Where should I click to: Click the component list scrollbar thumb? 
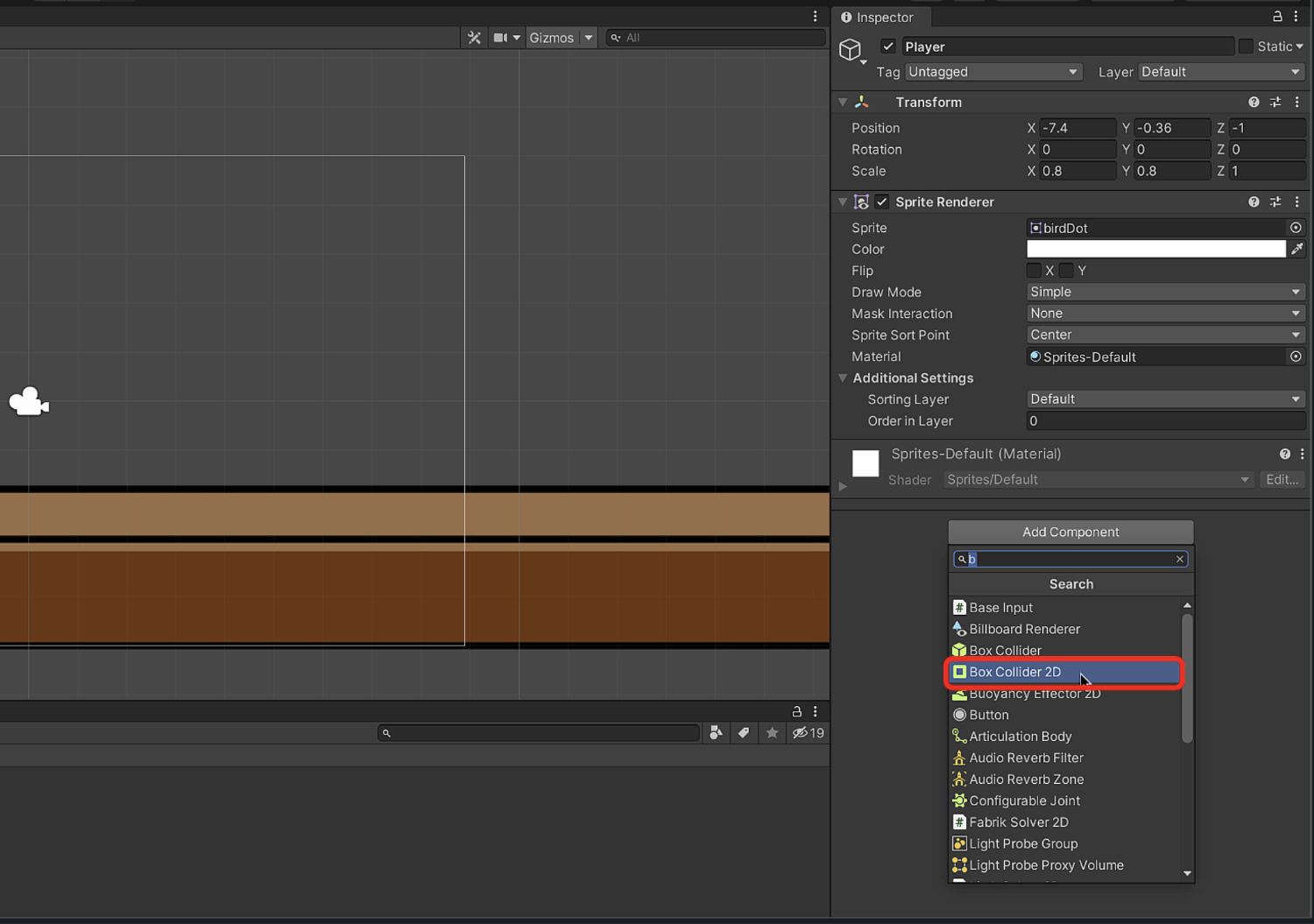coord(1187,679)
